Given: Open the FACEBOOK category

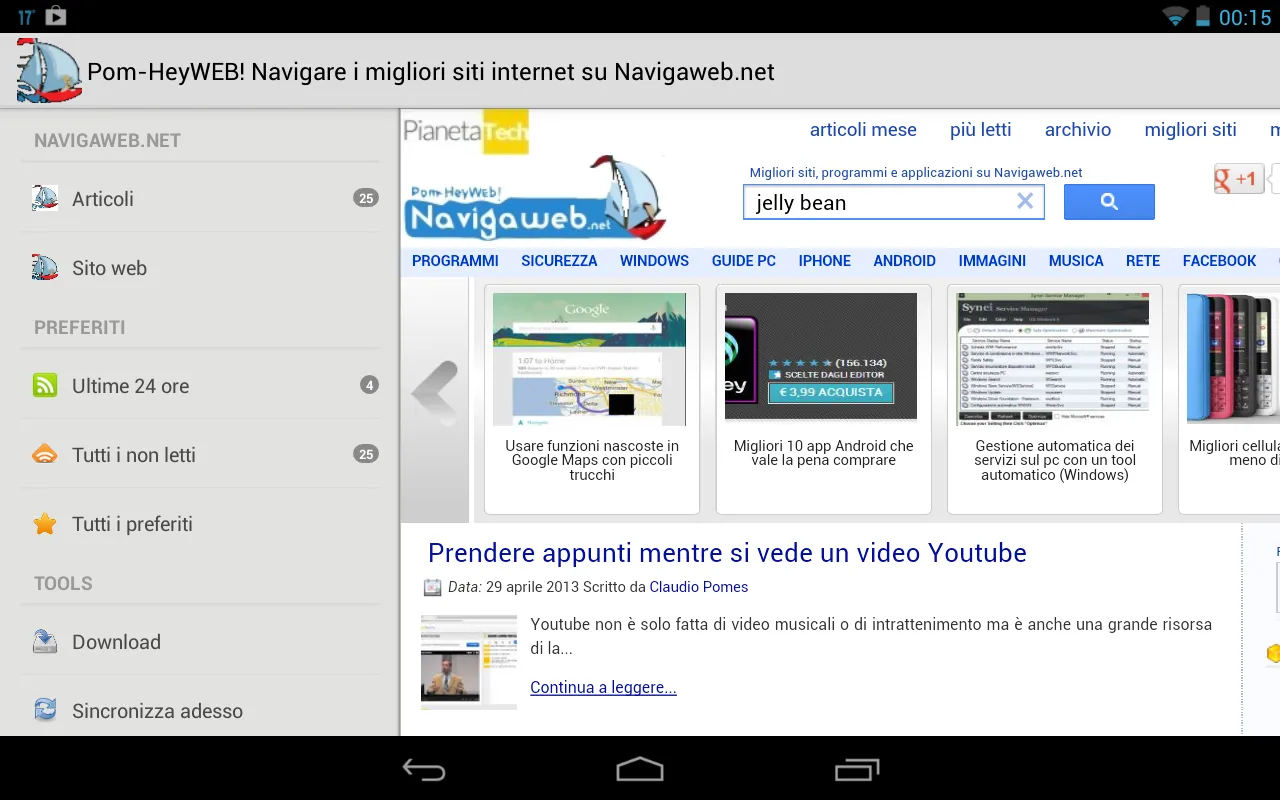Looking at the screenshot, I should (1220, 261).
